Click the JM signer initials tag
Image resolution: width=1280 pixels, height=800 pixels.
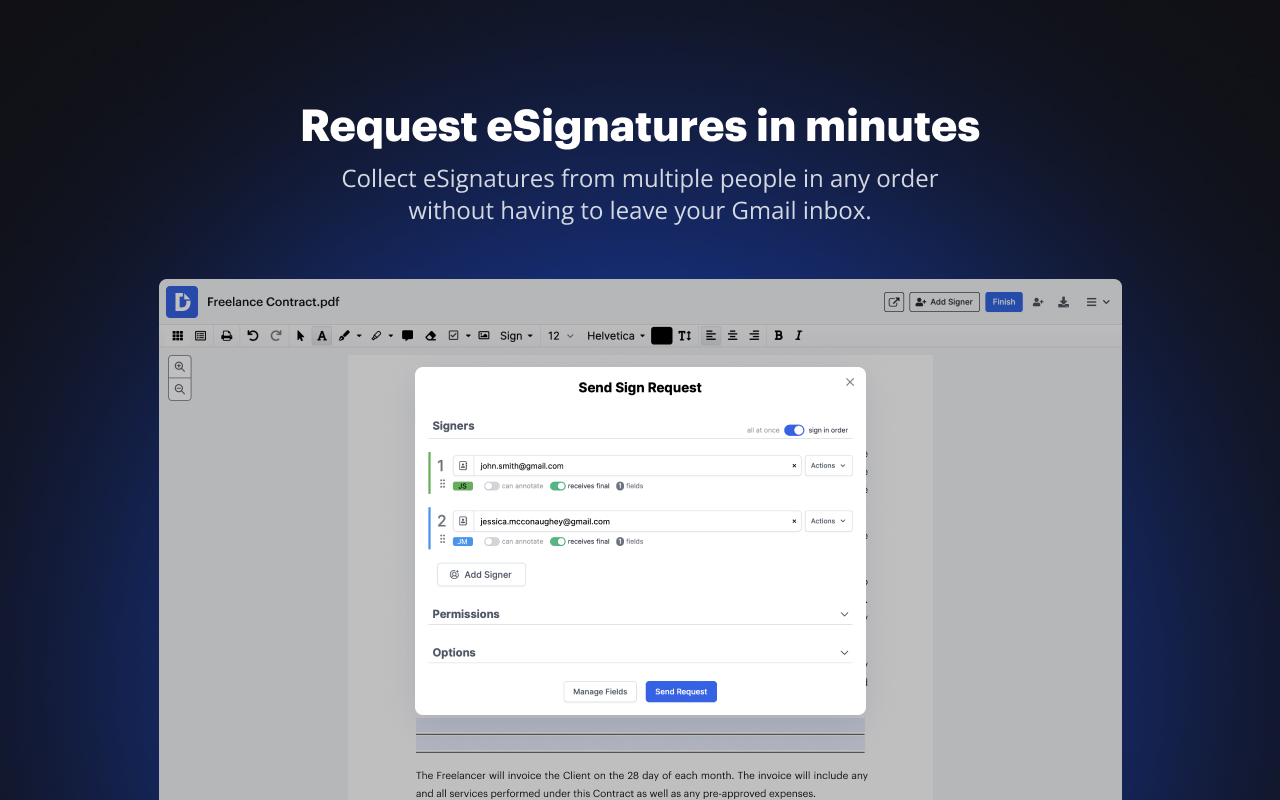[463, 541]
